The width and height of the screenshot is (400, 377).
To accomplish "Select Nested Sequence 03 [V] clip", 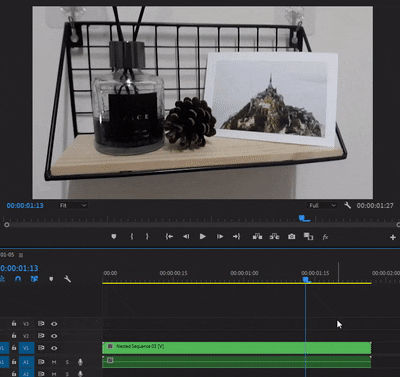I will pyautogui.click(x=237, y=348).
